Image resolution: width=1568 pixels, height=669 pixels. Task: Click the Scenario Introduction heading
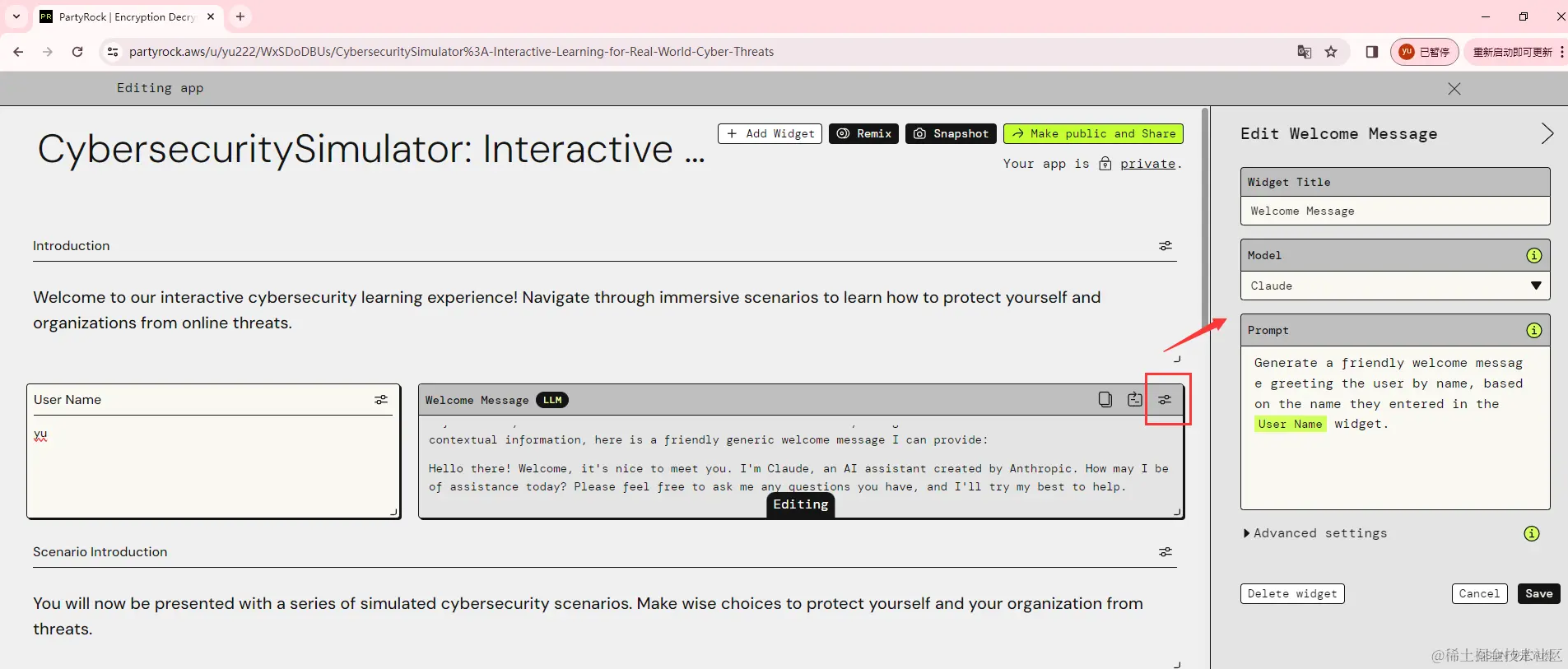click(100, 552)
